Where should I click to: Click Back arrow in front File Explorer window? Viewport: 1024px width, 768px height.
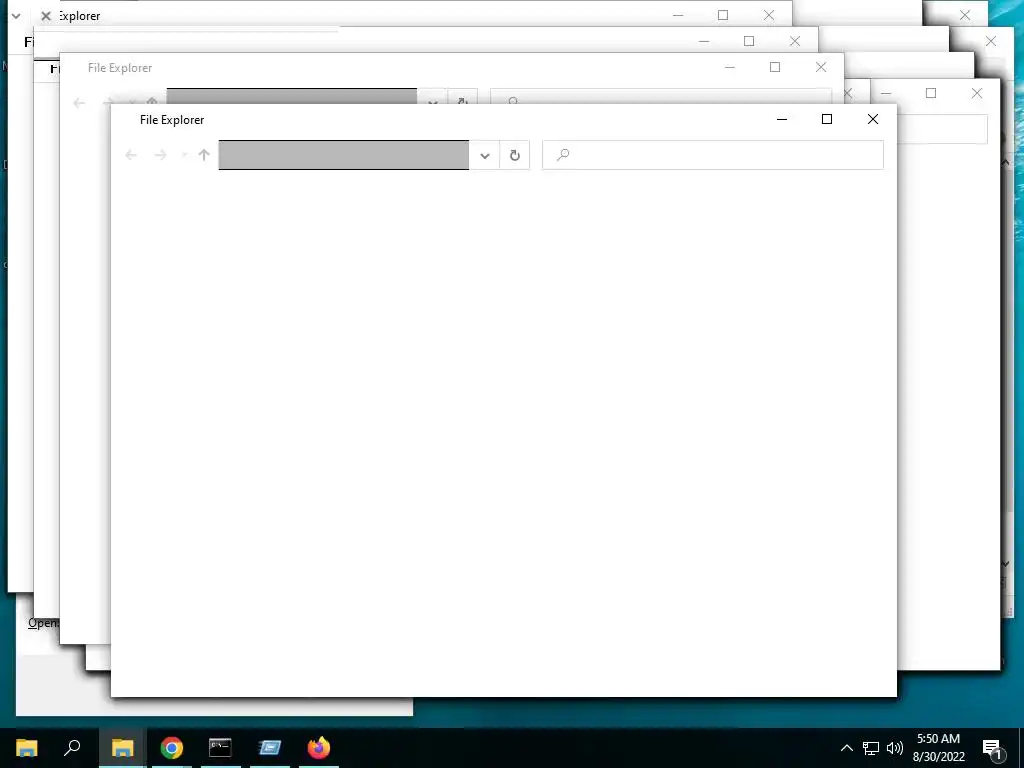pos(131,155)
